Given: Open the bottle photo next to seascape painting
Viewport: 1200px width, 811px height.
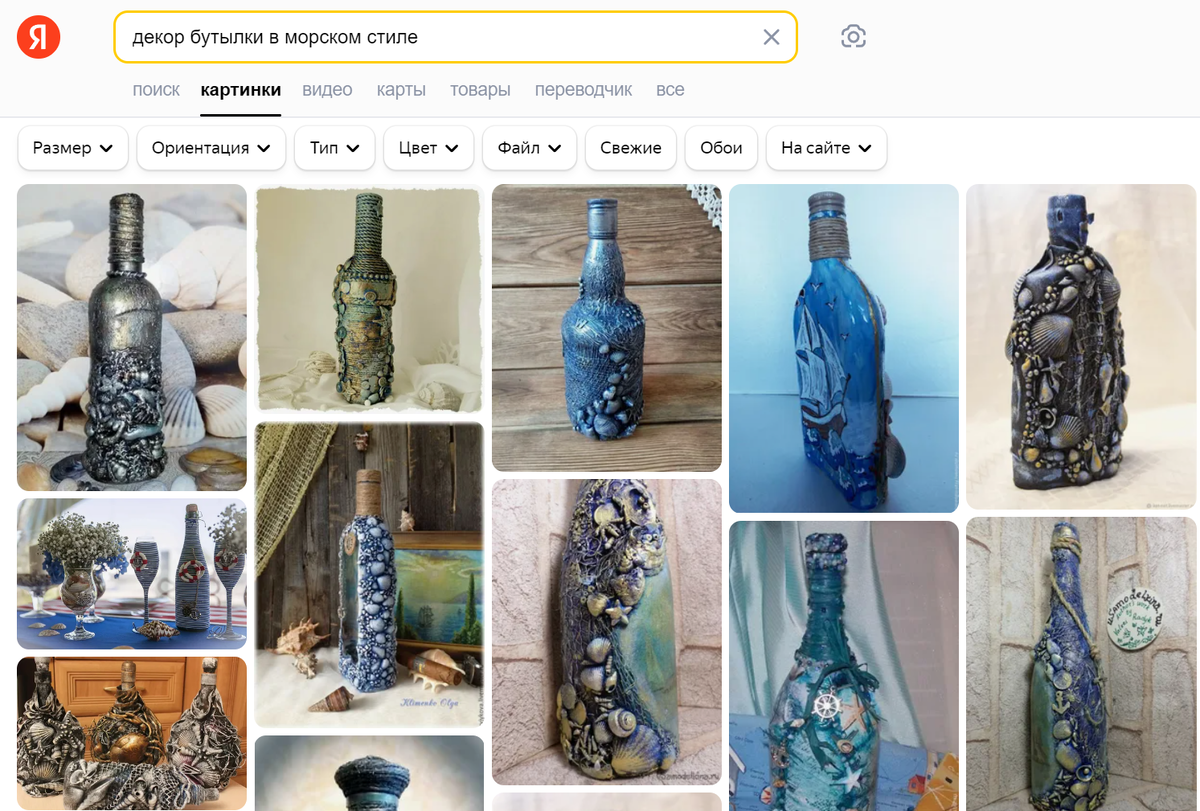Looking at the screenshot, I should [369, 575].
